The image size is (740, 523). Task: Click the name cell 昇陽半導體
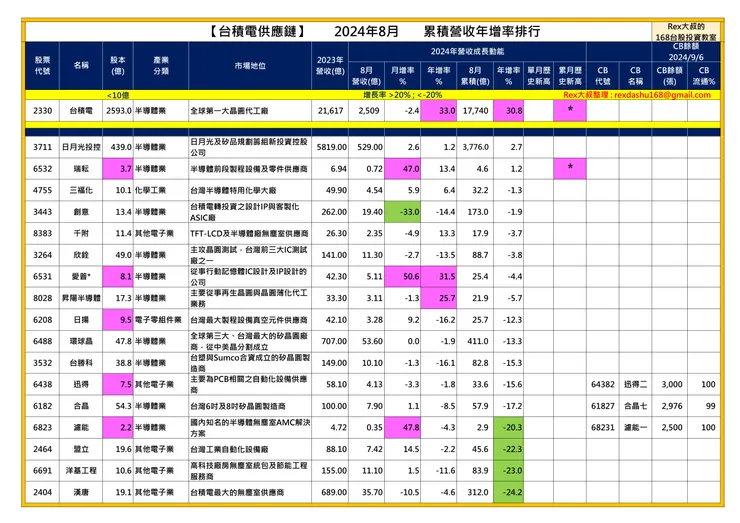pos(81,298)
